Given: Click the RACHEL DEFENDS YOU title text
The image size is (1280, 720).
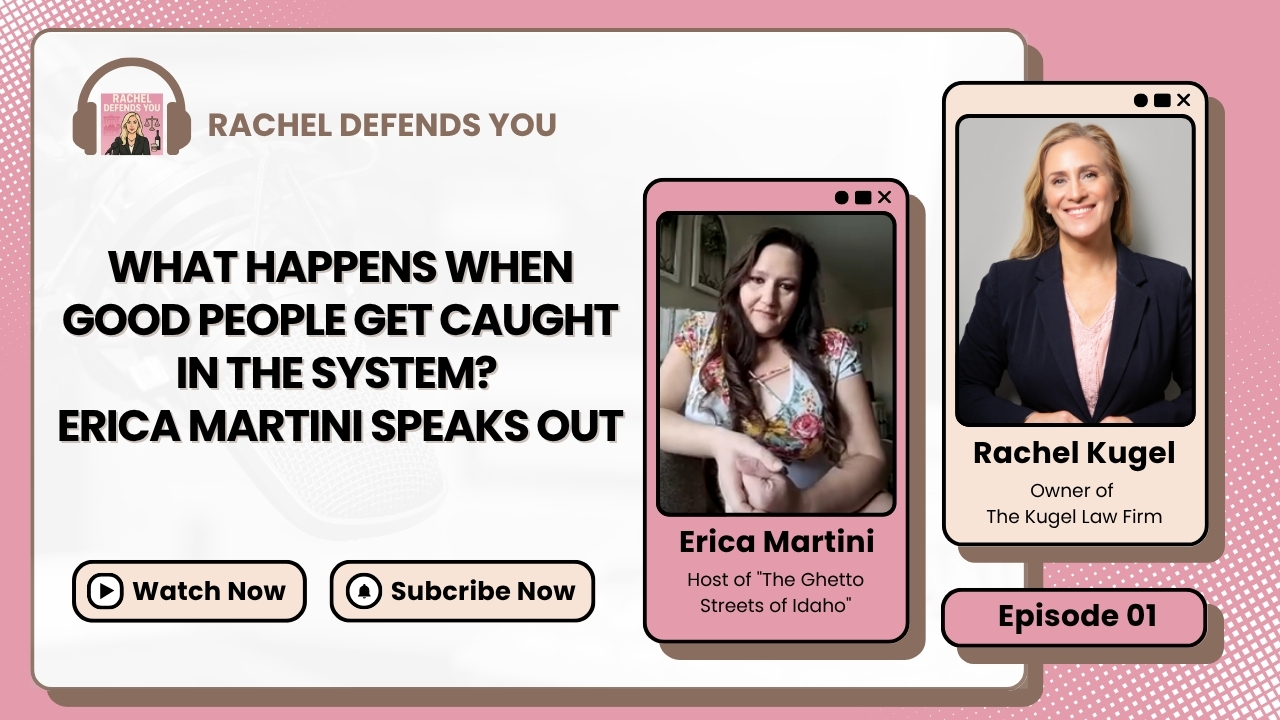Looking at the screenshot, I should click(382, 125).
